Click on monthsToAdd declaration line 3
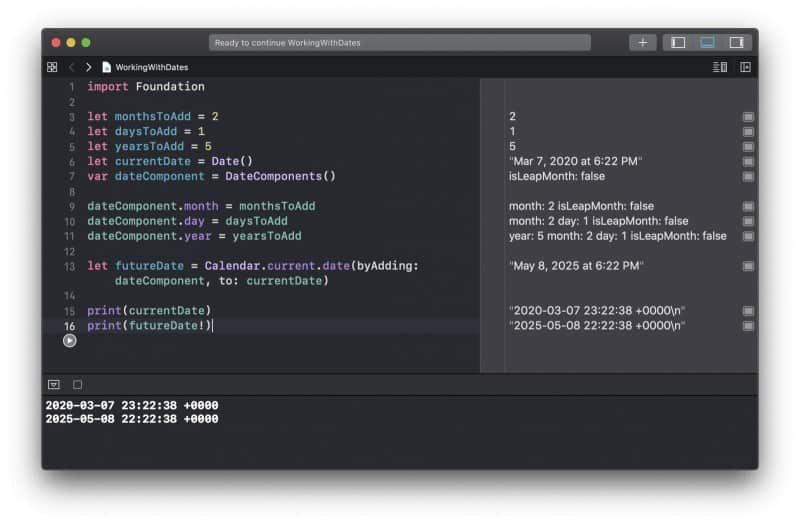 click(x=153, y=116)
